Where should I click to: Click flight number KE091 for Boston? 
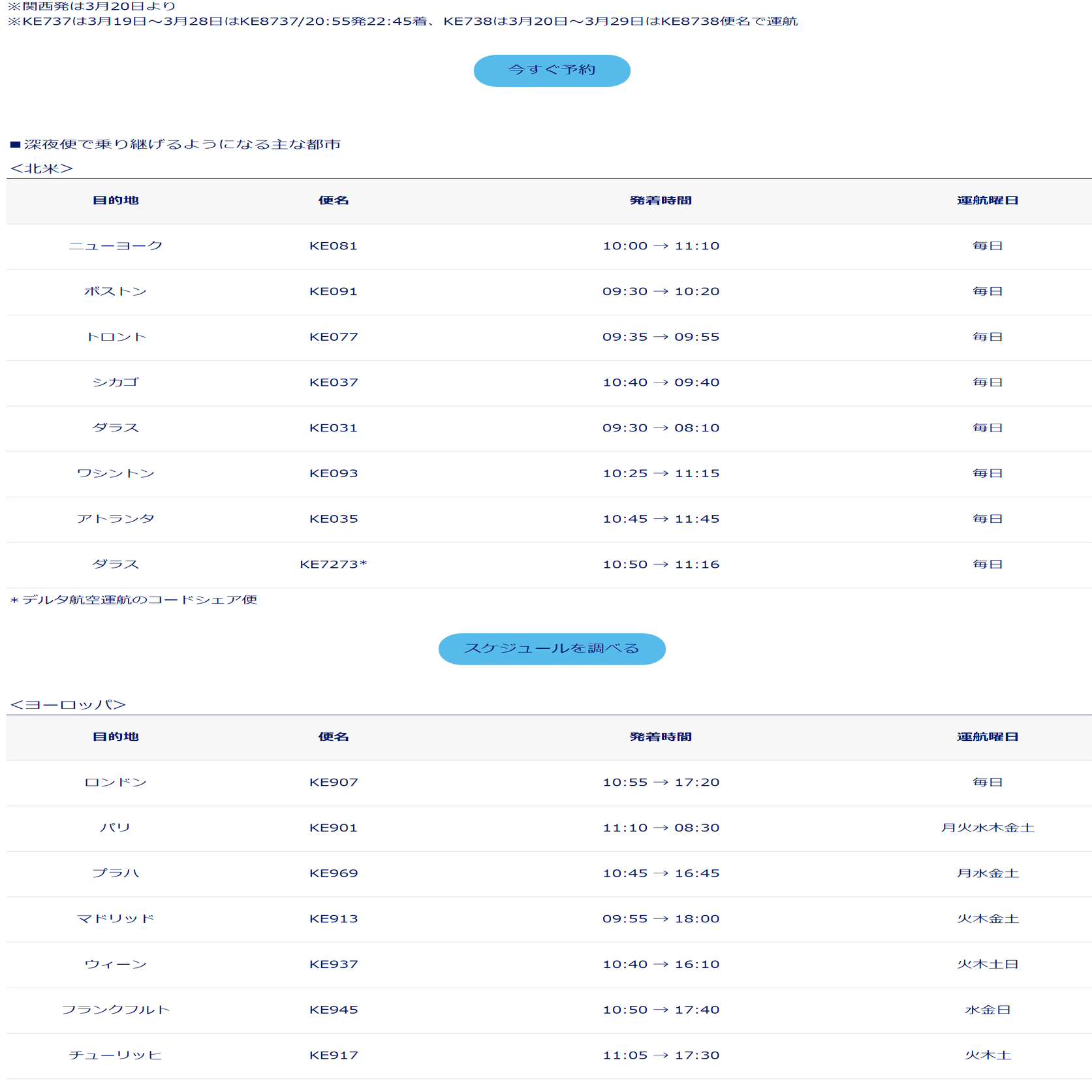(x=333, y=292)
